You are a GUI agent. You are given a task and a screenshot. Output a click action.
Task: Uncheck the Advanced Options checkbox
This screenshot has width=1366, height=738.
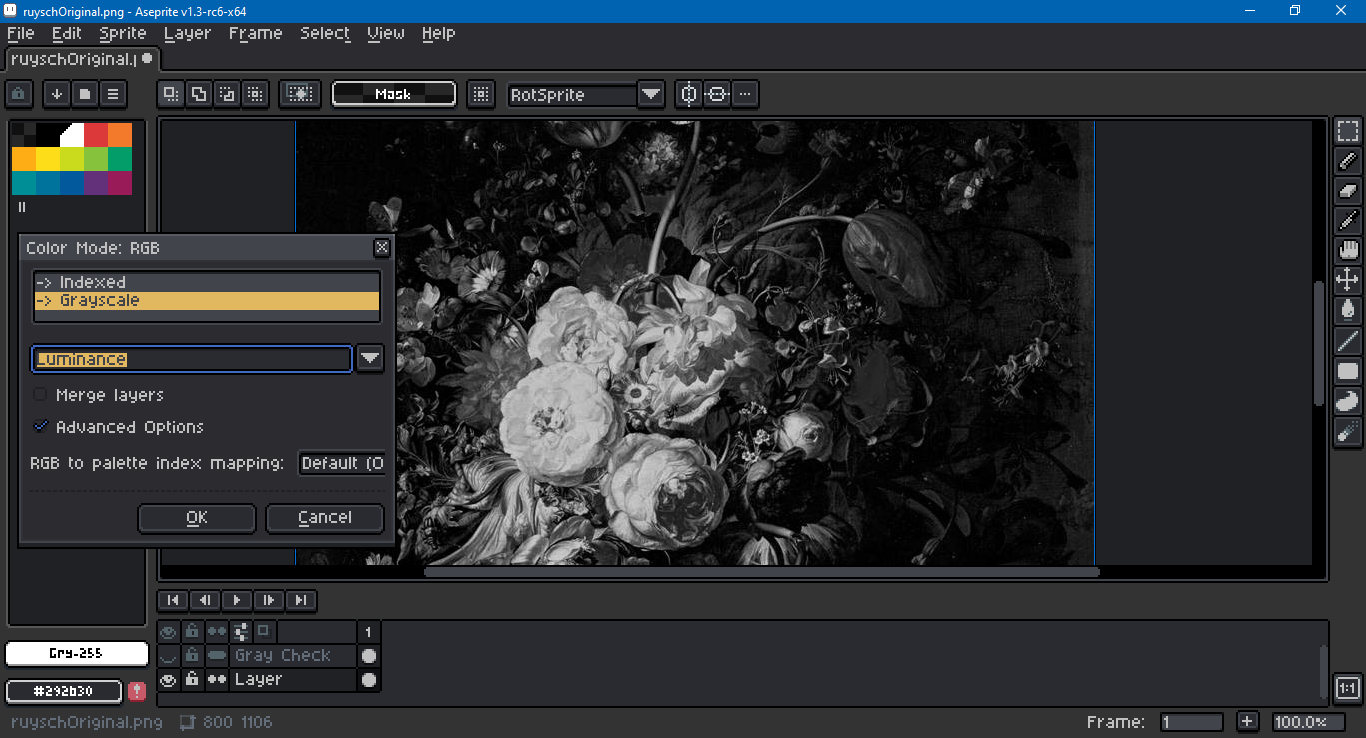click(41, 427)
